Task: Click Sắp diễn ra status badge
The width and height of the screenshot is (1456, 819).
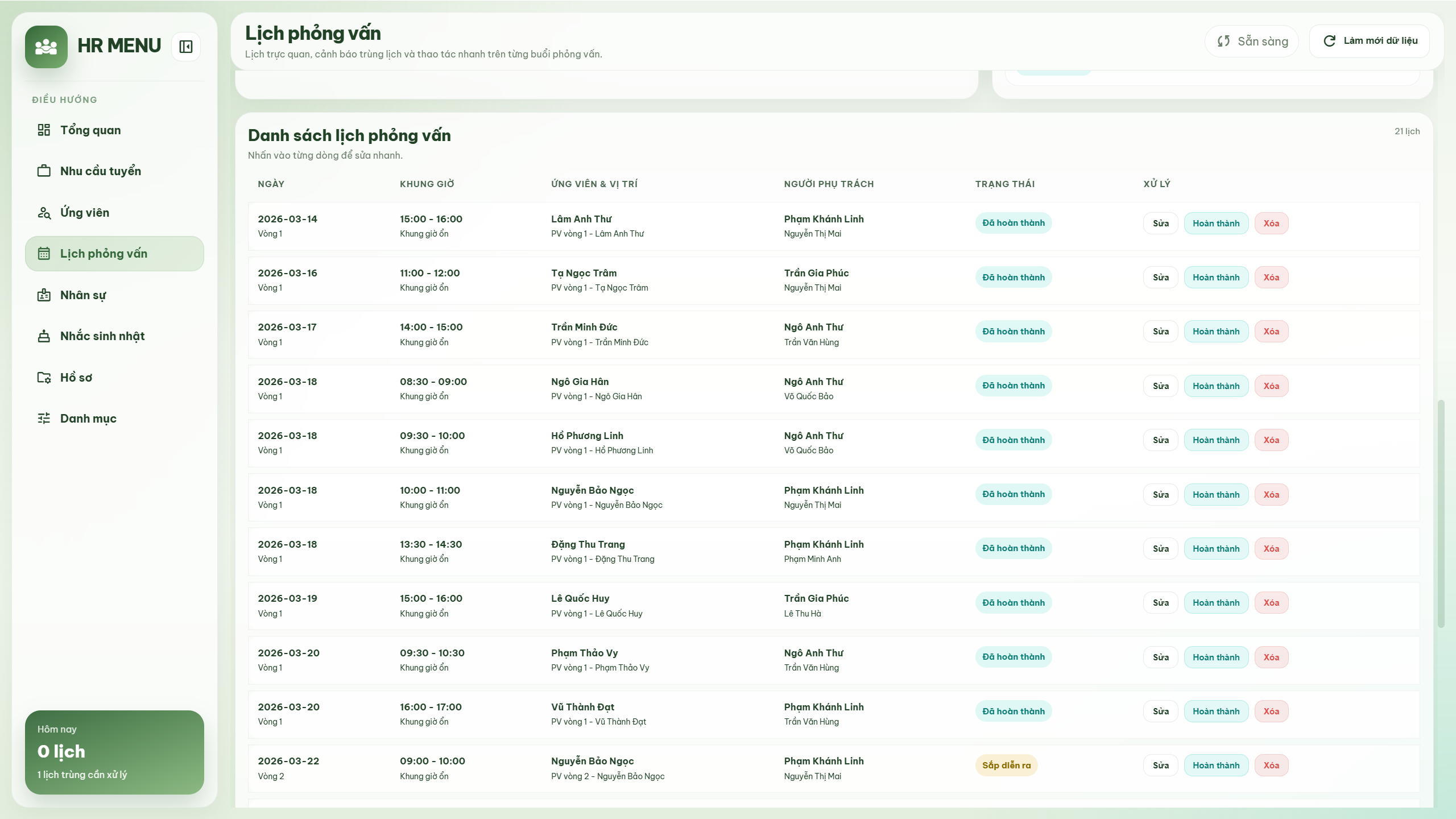Action: (1006, 766)
